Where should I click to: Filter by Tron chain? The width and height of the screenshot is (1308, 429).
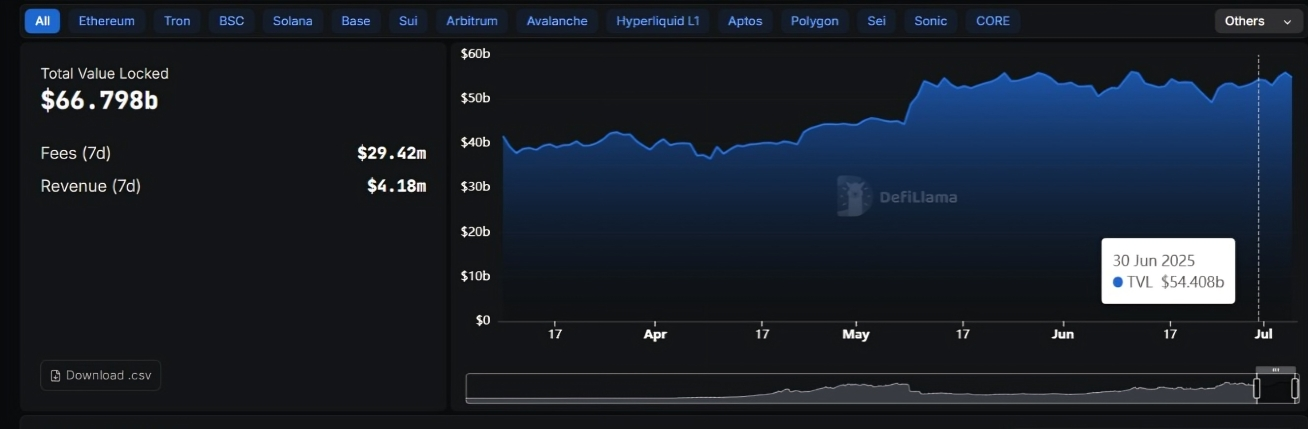click(177, 21)
